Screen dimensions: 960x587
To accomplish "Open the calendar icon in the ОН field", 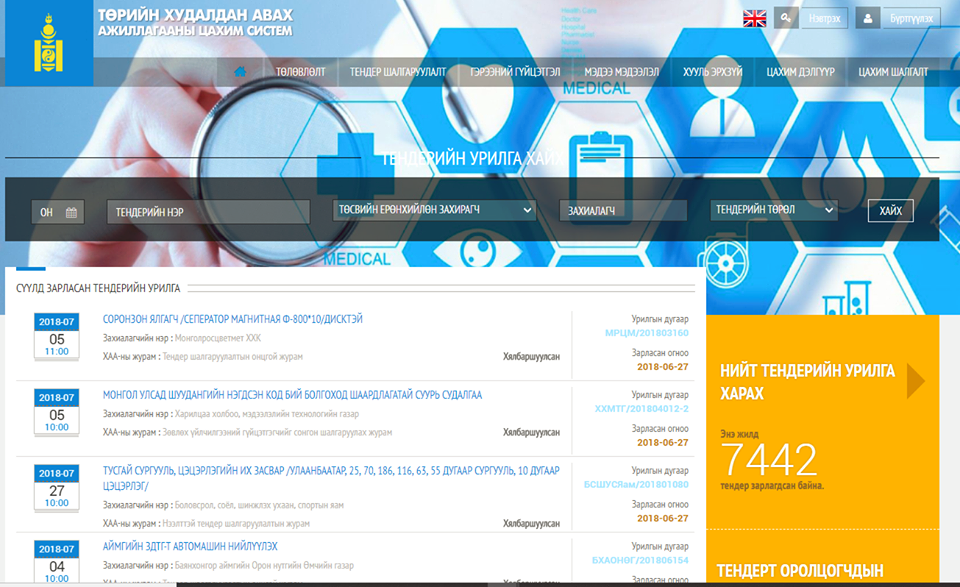I will click(71, 212).
